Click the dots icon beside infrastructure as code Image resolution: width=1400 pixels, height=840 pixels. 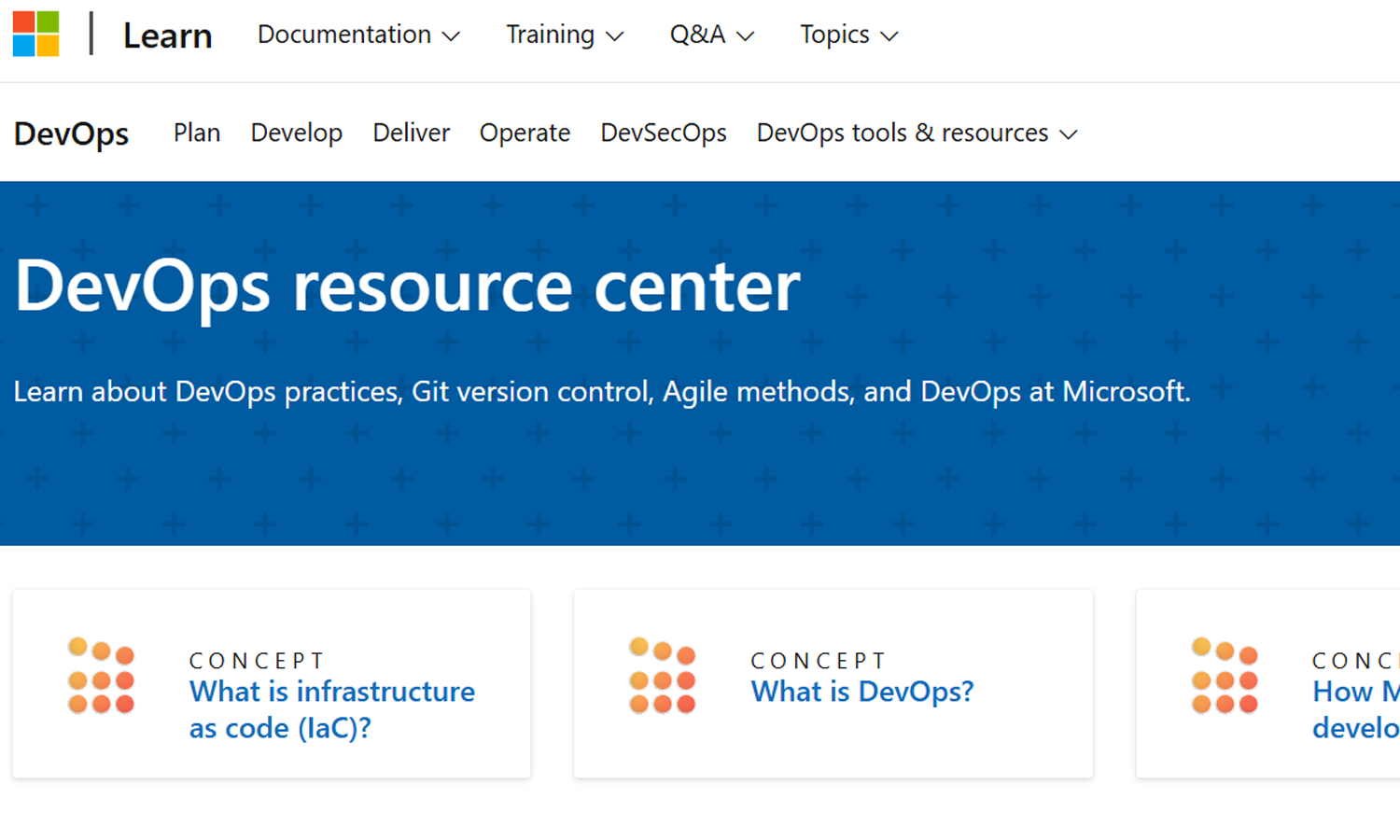point(101,676)
